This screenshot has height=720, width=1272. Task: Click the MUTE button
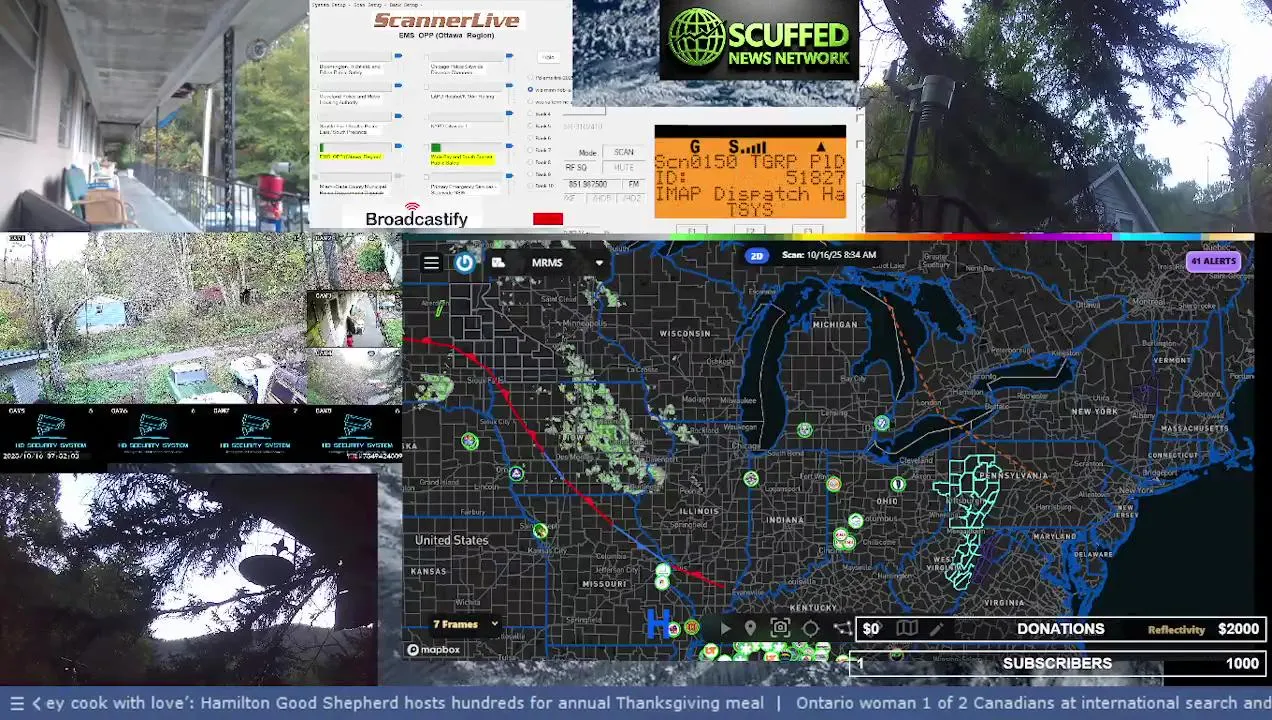pos(624,168)
